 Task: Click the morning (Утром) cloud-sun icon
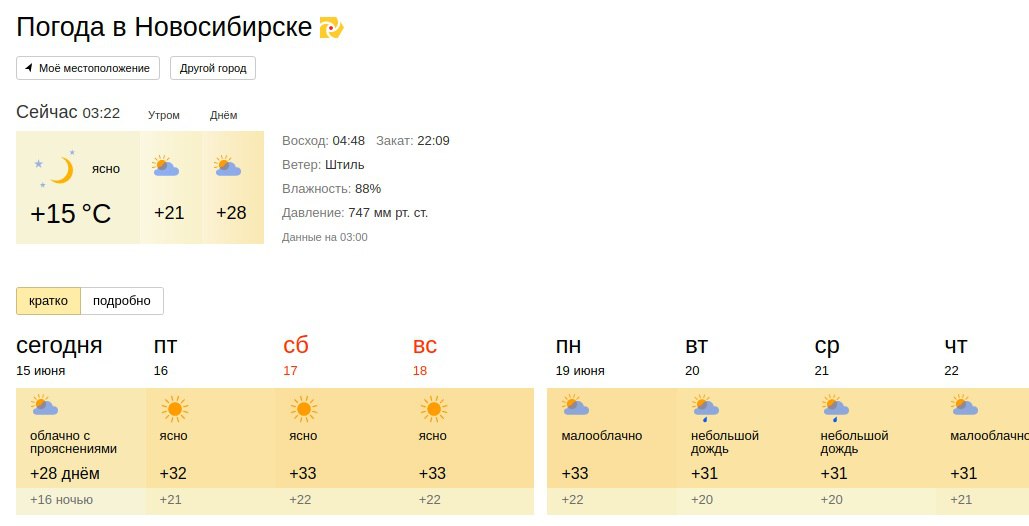[165, 166]
